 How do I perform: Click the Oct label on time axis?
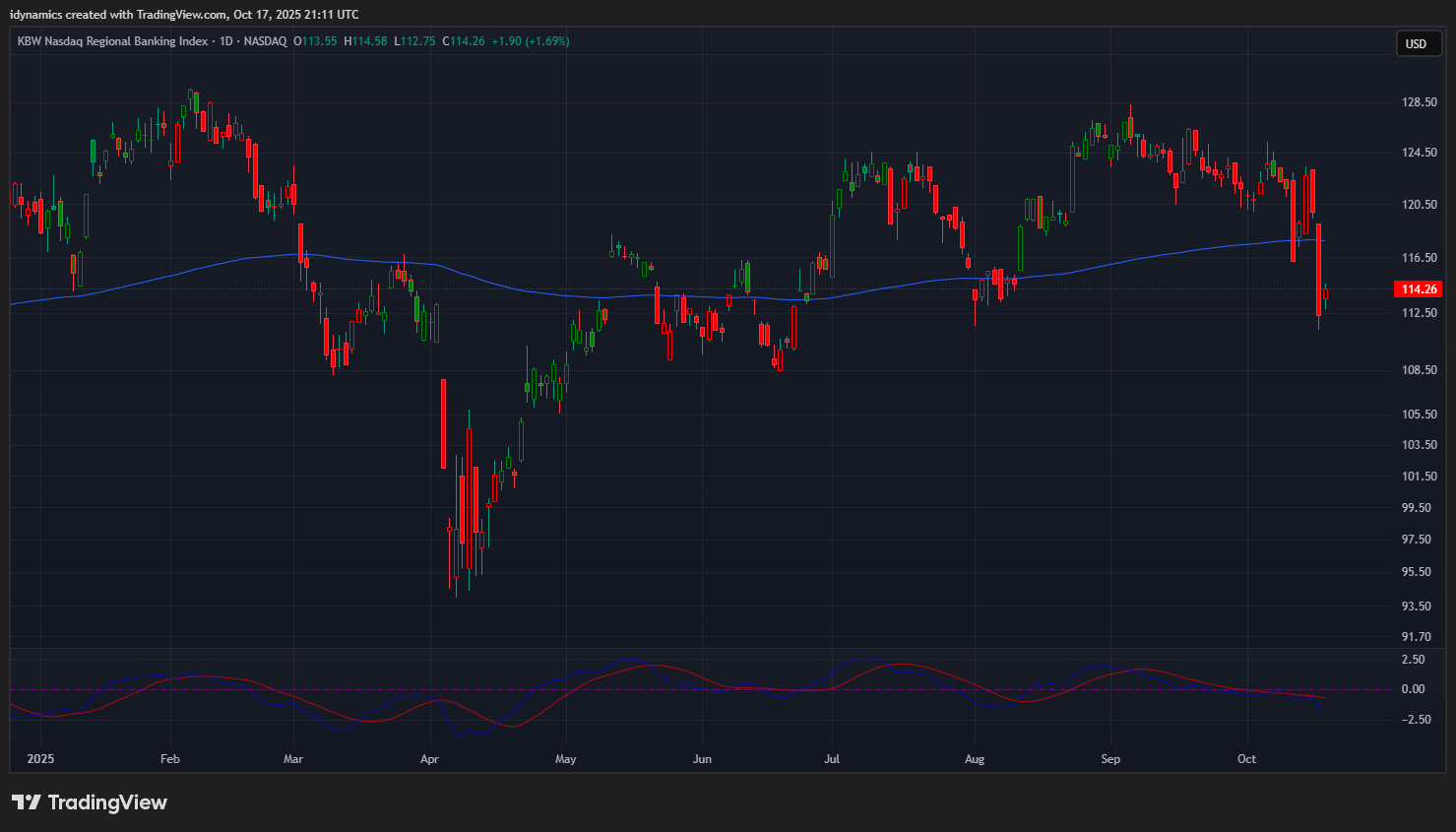click(1246, 759)
